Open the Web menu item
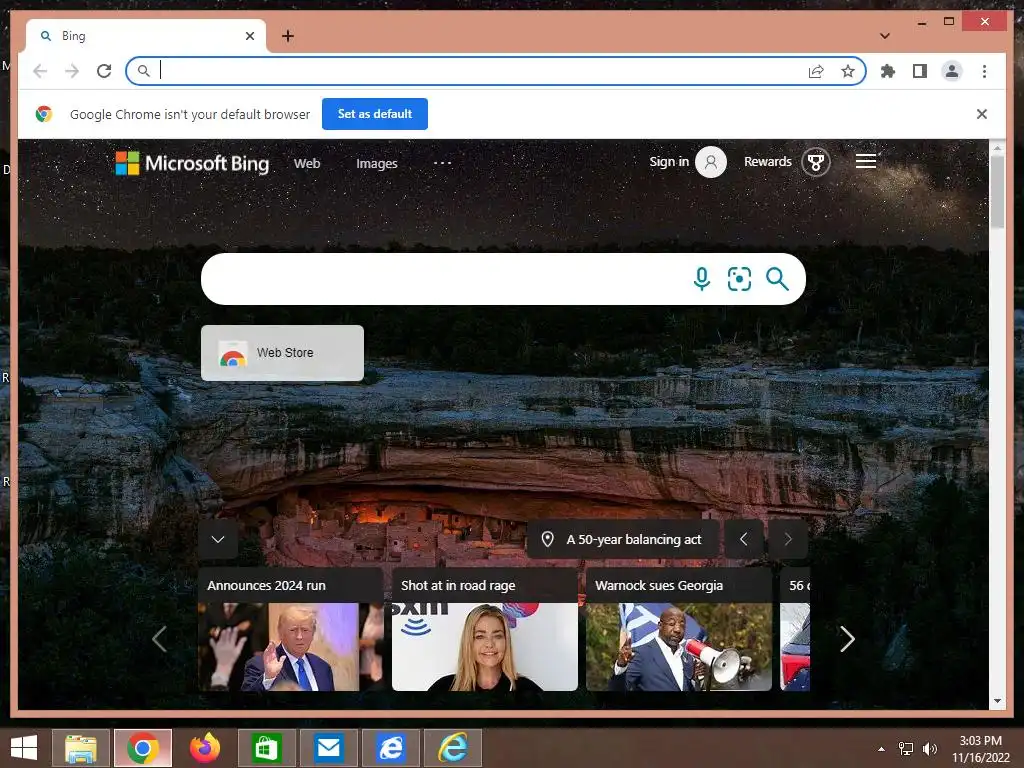This screenshot has width=1024, height=768. tap(307, 163)
